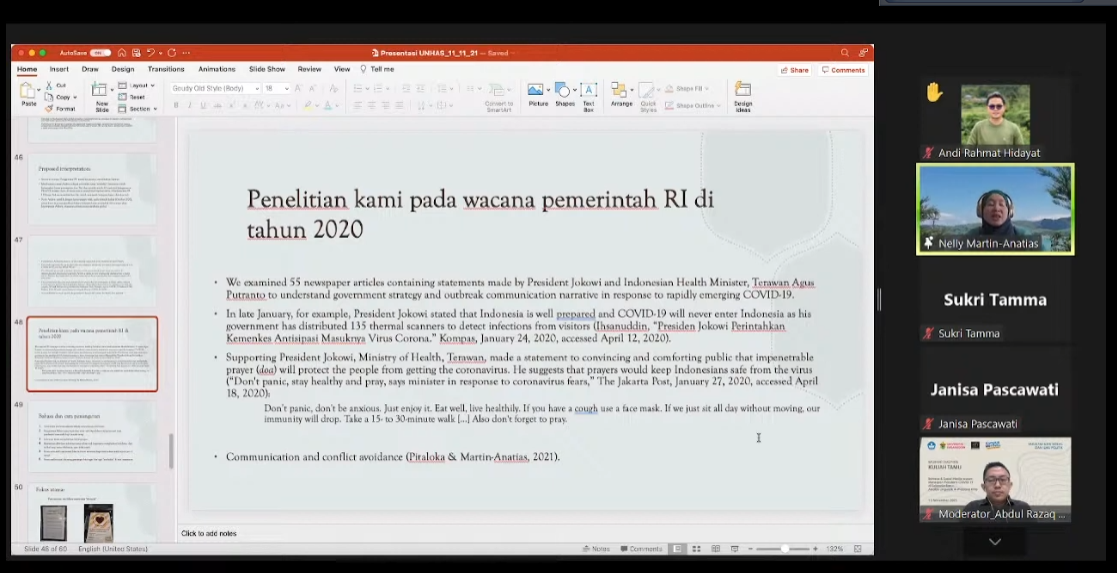The height and width of the screenshot is (573, 1117).
Task: Open the Animations tab
Action: point(217,69)
